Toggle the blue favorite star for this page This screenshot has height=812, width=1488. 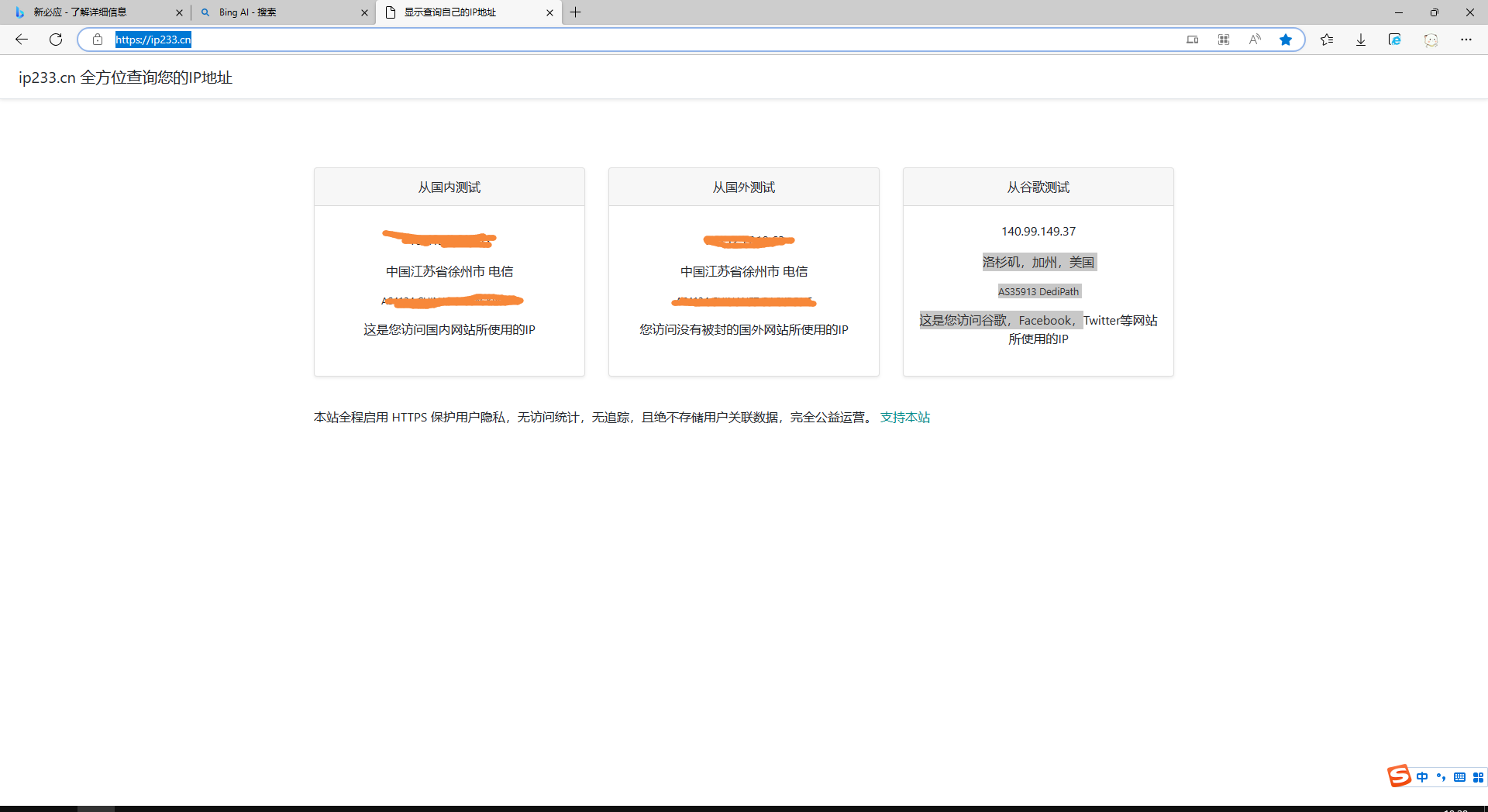pos(1286,40)
